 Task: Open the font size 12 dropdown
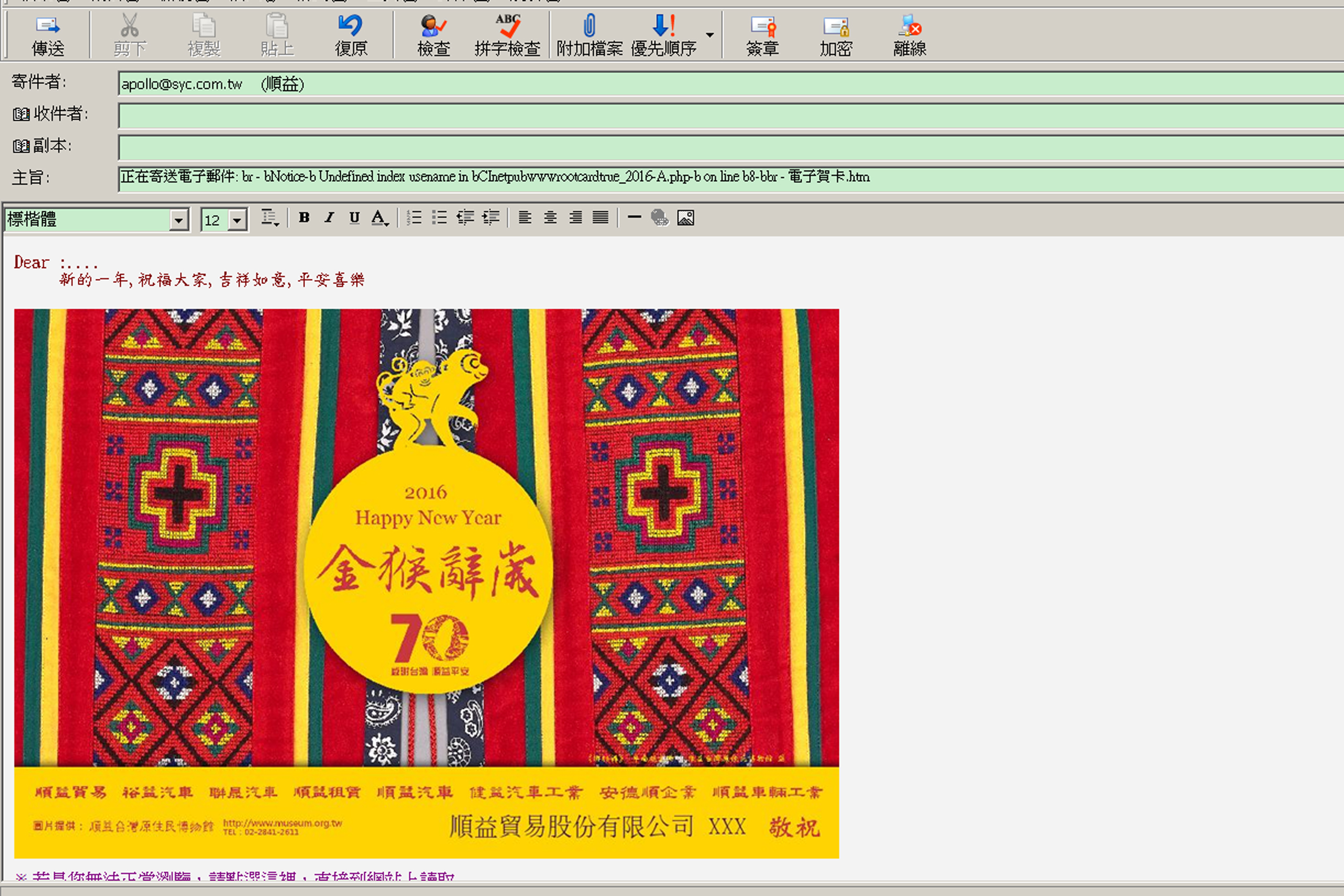(x=237, y=220)
